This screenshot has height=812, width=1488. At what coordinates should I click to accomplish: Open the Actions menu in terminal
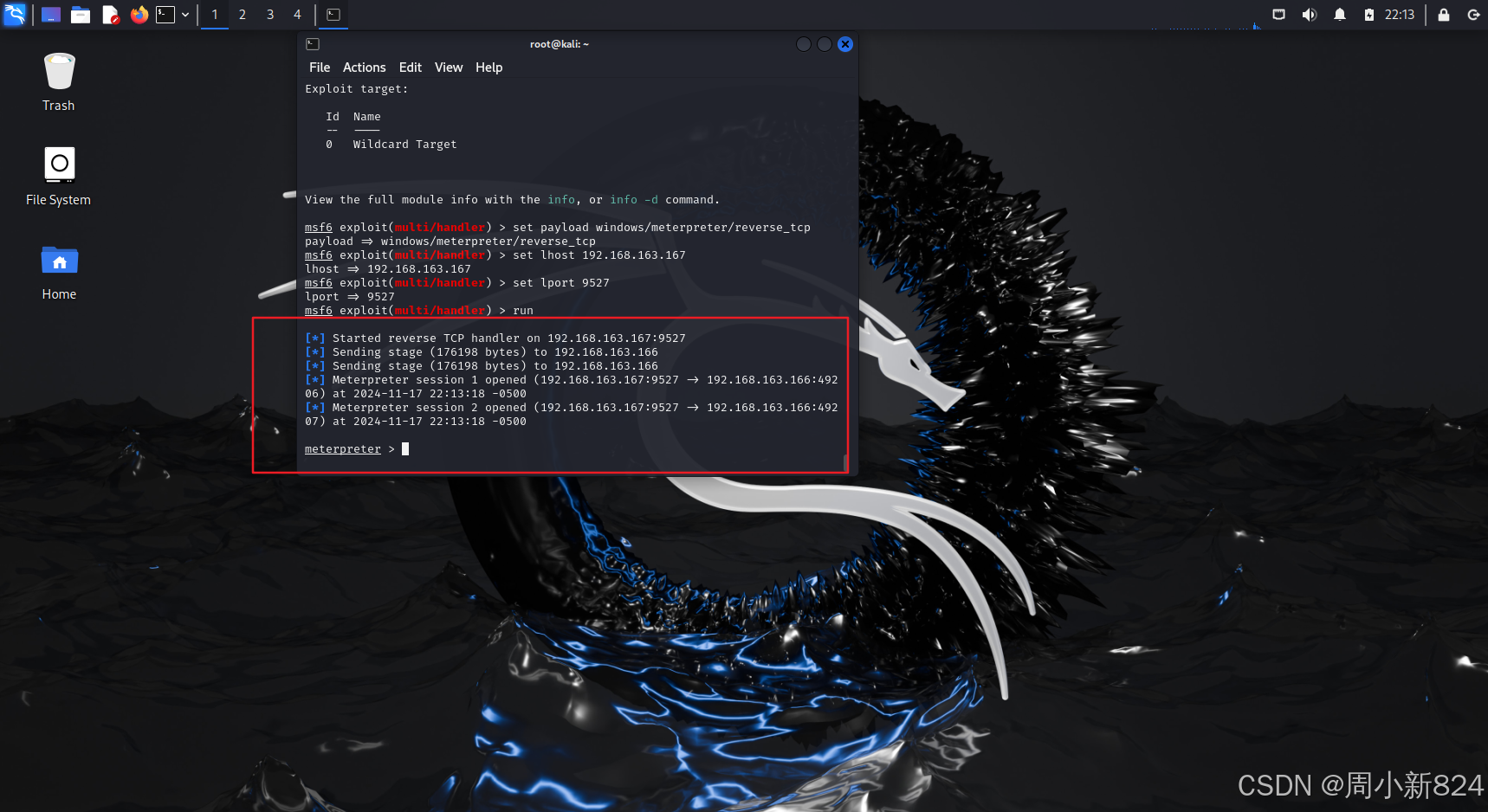[364, 68]
